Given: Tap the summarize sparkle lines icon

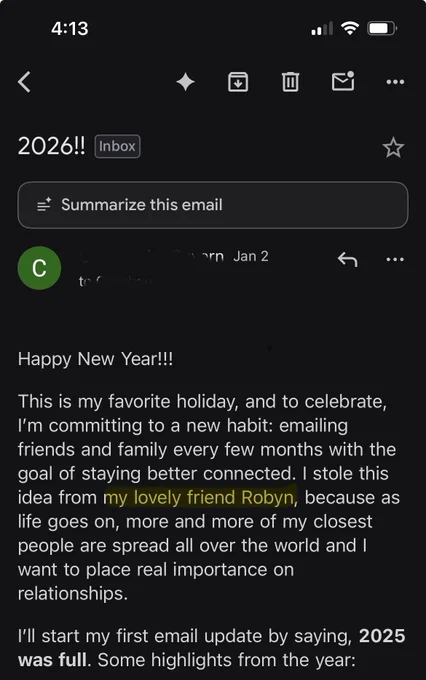Looking at the screenshot, I should [44, 204].
